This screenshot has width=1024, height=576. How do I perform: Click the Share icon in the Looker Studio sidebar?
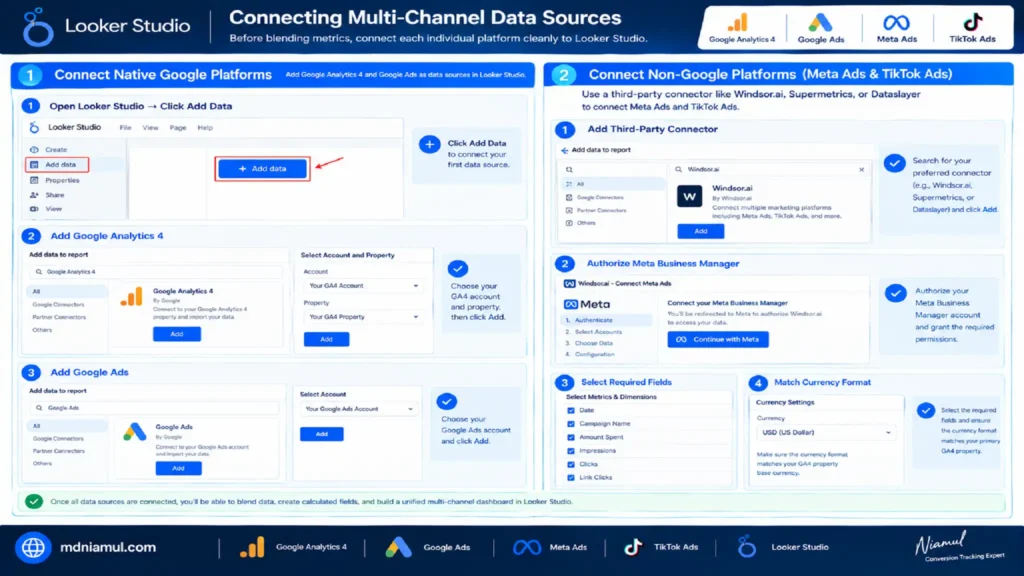tap(34, 195)
